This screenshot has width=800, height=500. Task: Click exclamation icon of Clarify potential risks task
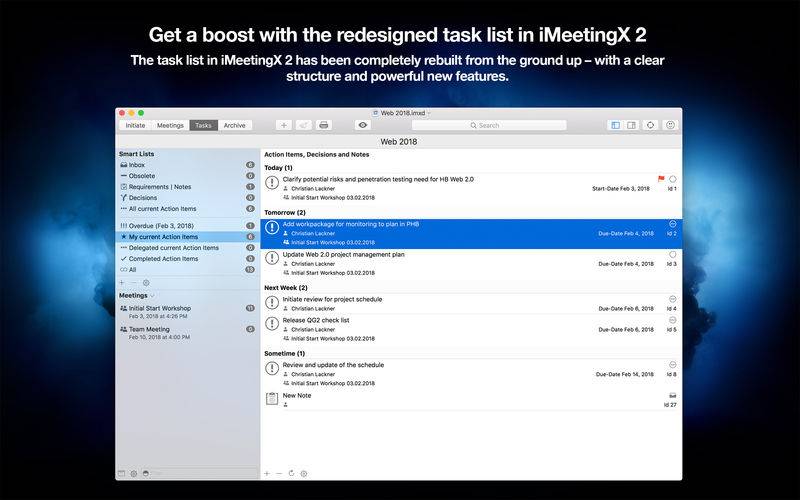[x=272, y=182]
